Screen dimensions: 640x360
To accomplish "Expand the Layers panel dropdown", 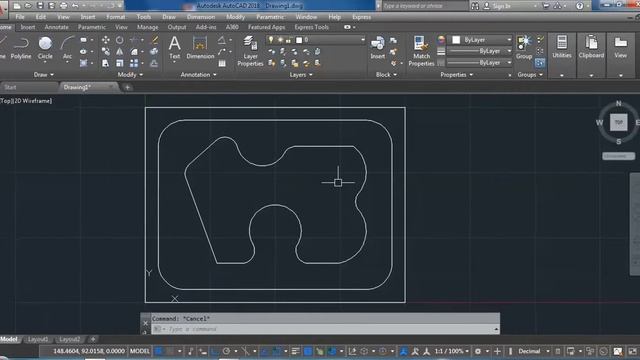I will point(301,75).
